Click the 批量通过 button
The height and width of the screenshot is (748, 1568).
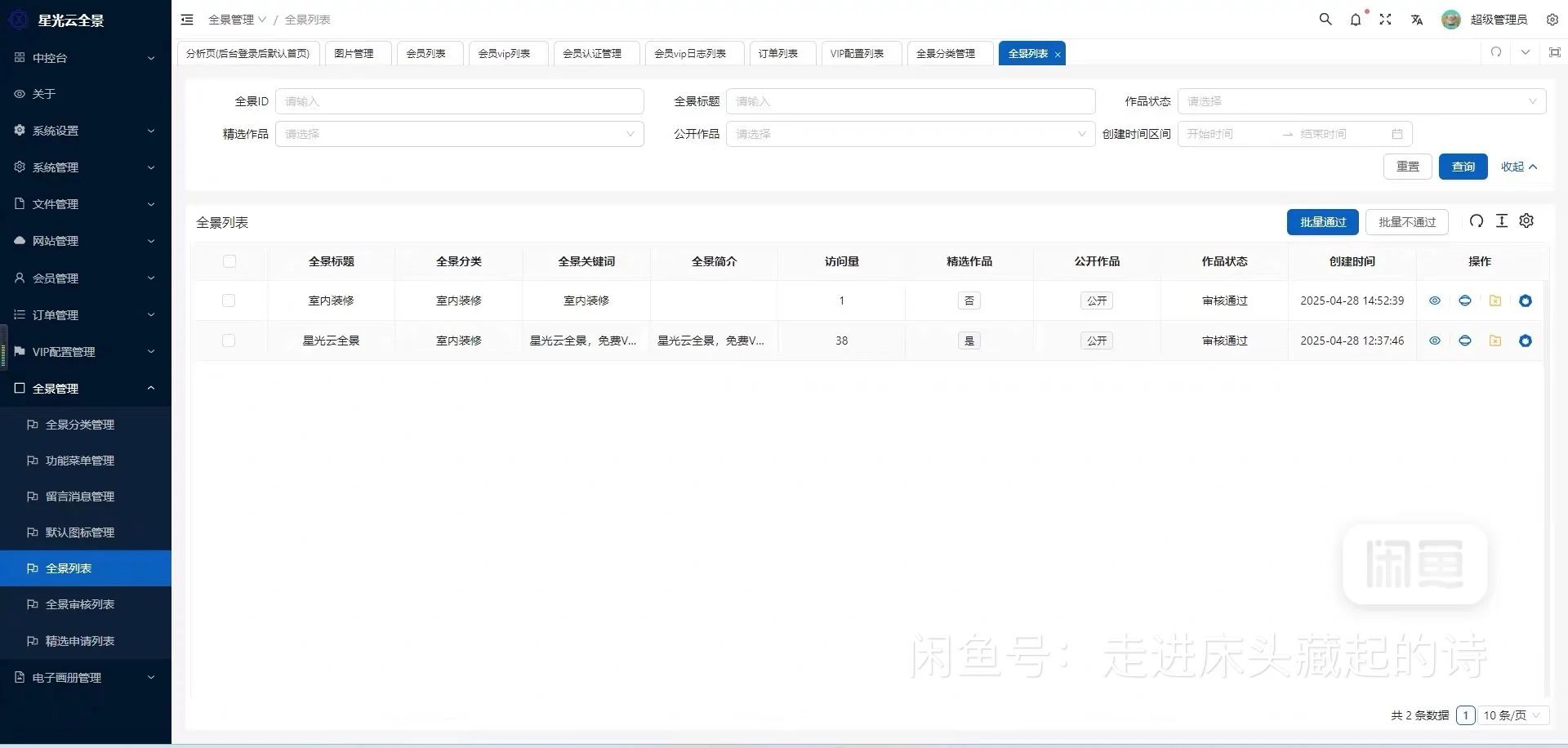[x=1322, y=221]
